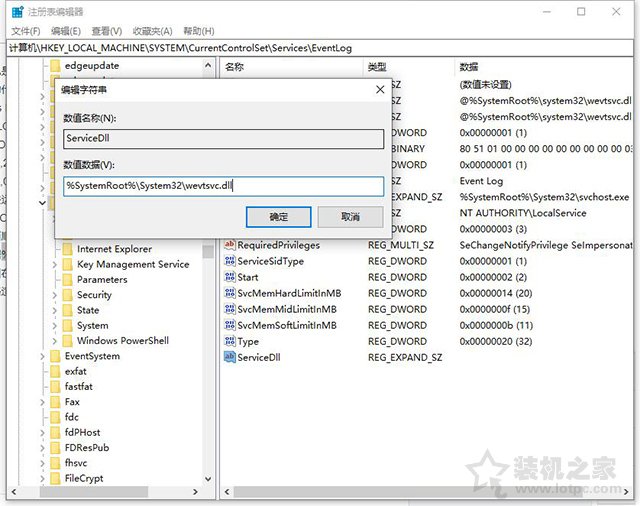640x506 pixels.
Task: Select the Windows PowerShell folder icon
Action: click(x=68, y=341)
